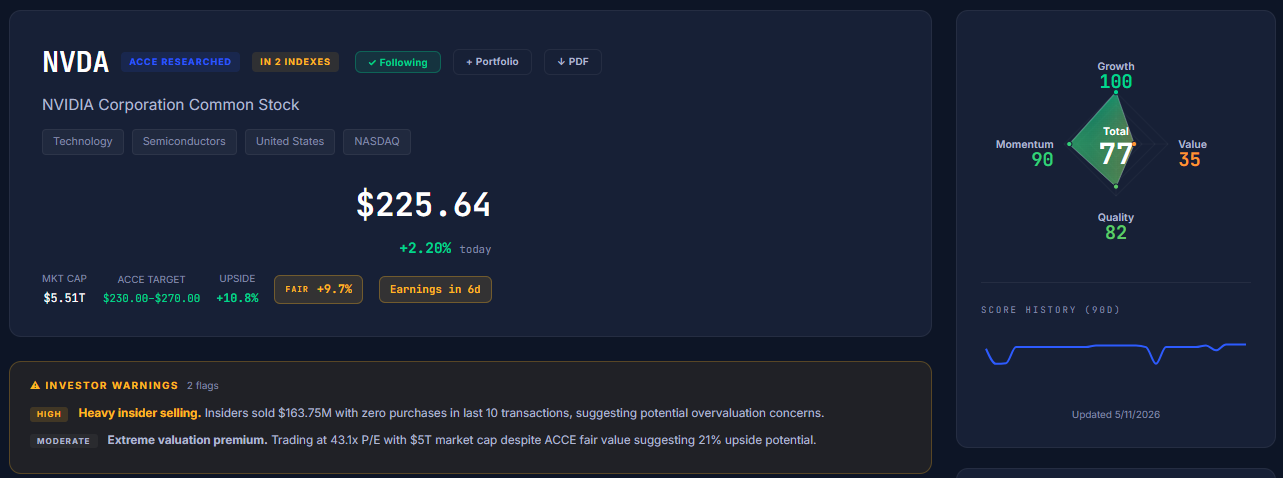Image resolution: width=1283 pixels, height=478 pixels.
Task: Open the United States country tag
Action: [x=290, y=142]
